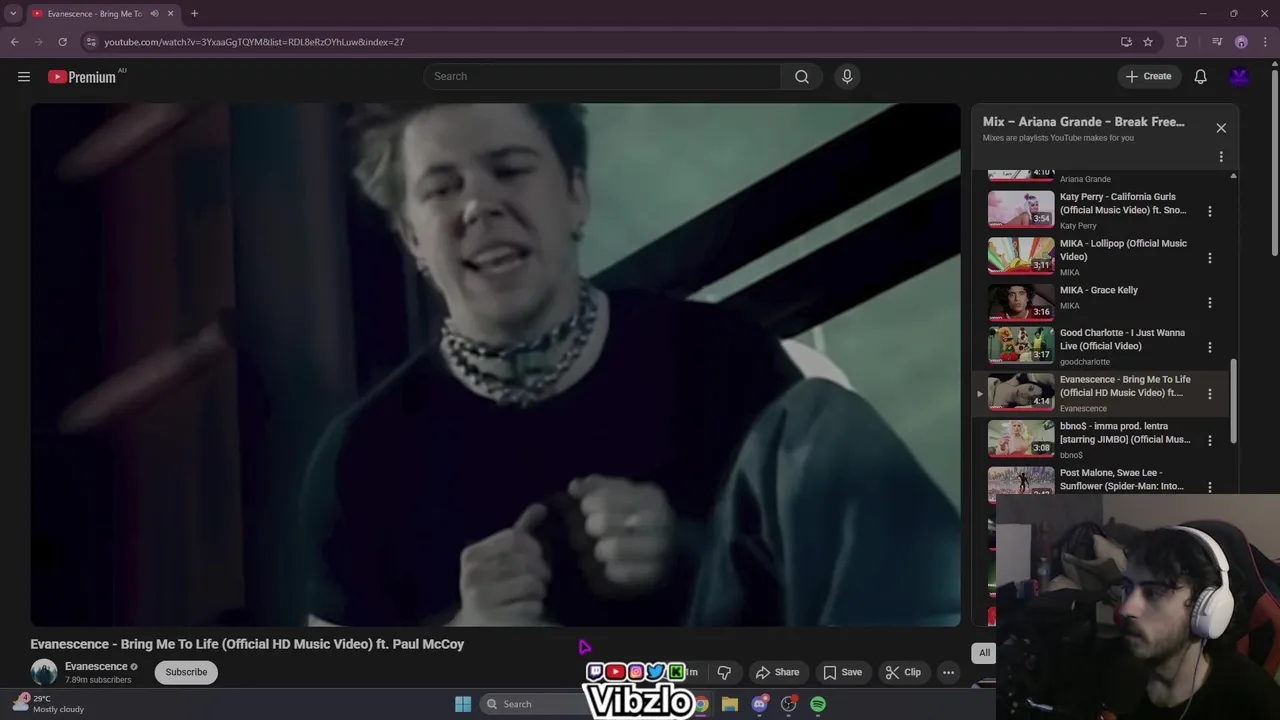Click the playlist scroll-up arrow
The image size is (1280, 720).
click(1233, 176)
